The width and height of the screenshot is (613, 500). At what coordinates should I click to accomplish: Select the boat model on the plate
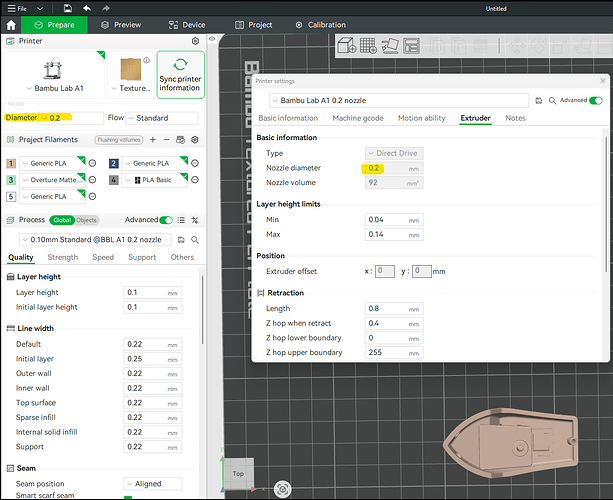(510, 443)
